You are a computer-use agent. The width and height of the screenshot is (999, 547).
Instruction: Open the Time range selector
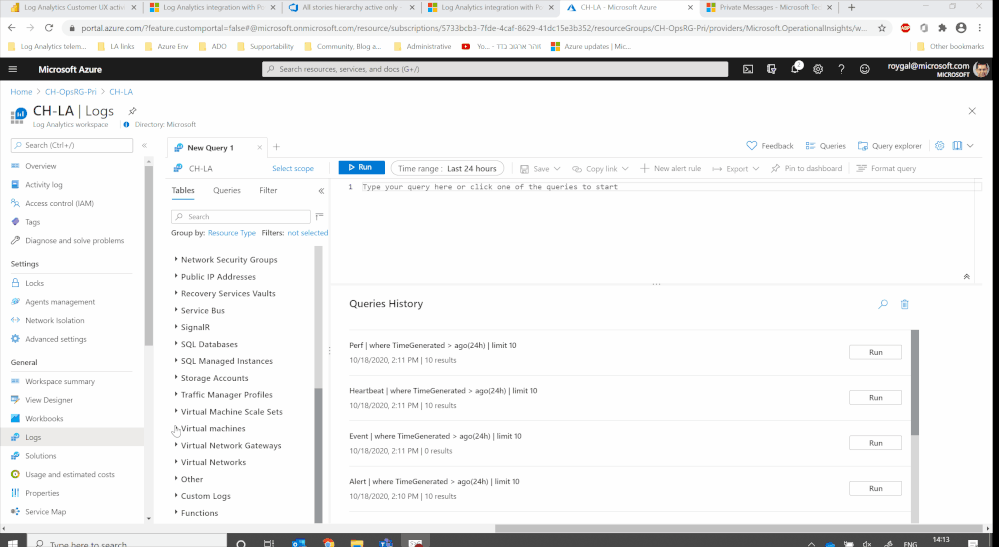coord(447,169)
